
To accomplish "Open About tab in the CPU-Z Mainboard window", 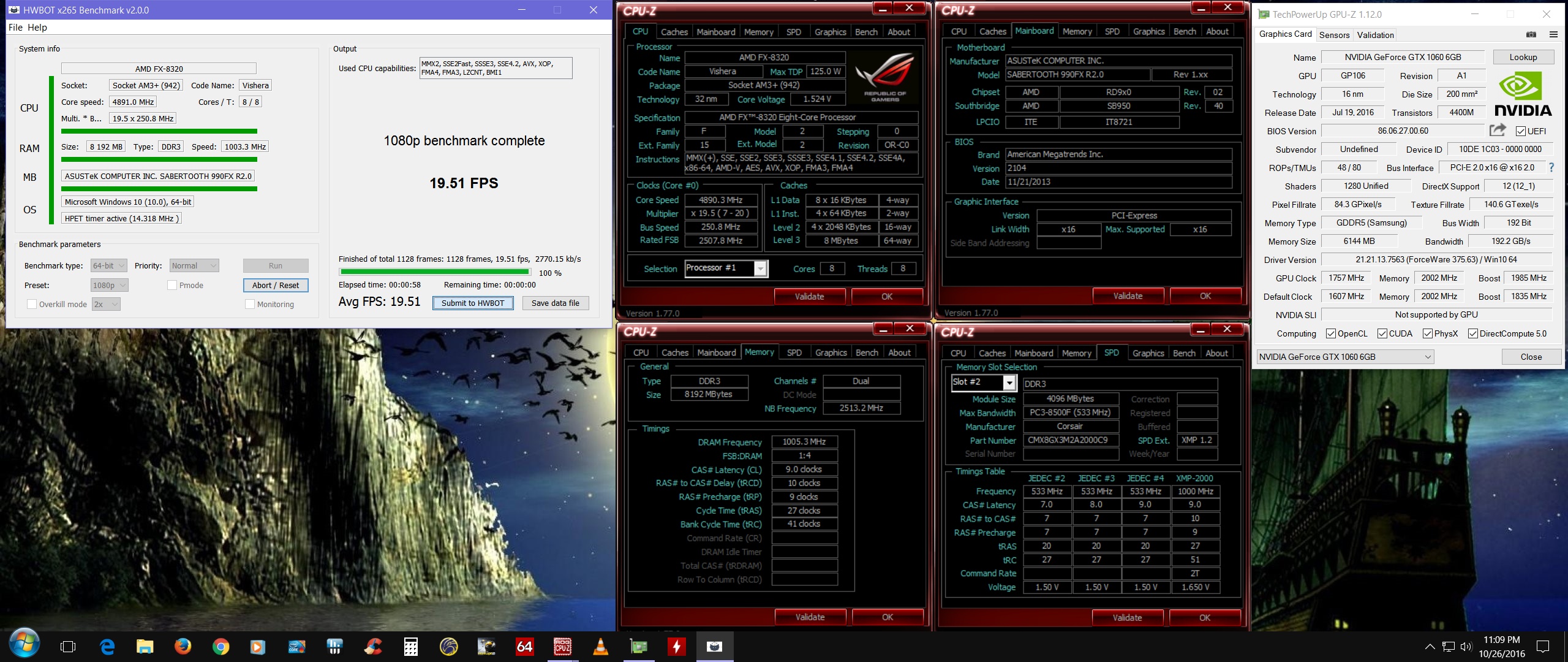I will [x=1217, y=31].
